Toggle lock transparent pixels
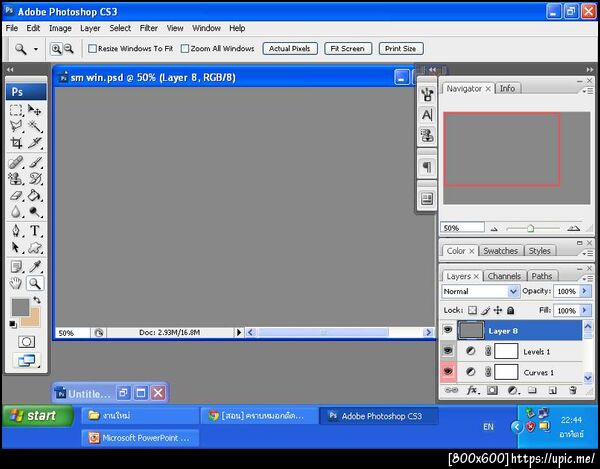Viewport: 600px width, 469px height. coord(473,310)
